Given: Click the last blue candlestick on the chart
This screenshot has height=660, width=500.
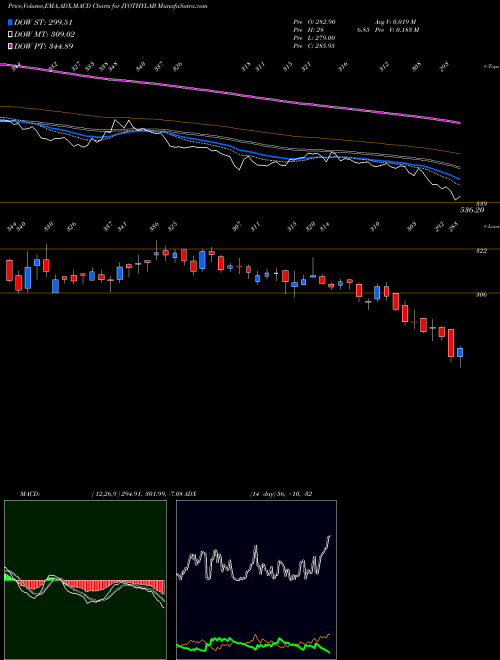Looking at the screenshot, I should point(460,352).
